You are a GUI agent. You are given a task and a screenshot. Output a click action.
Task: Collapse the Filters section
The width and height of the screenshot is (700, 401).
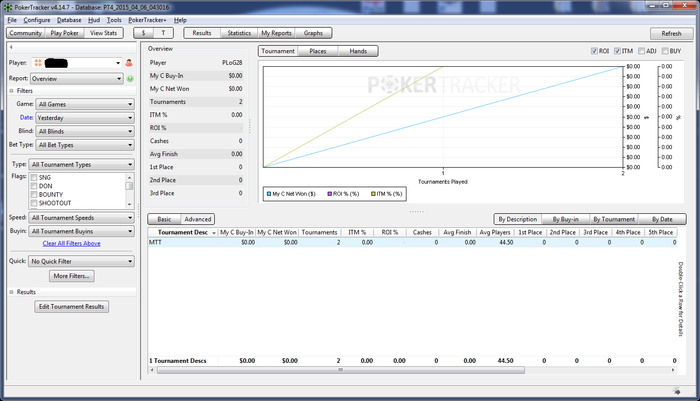(x=12, y=91)
